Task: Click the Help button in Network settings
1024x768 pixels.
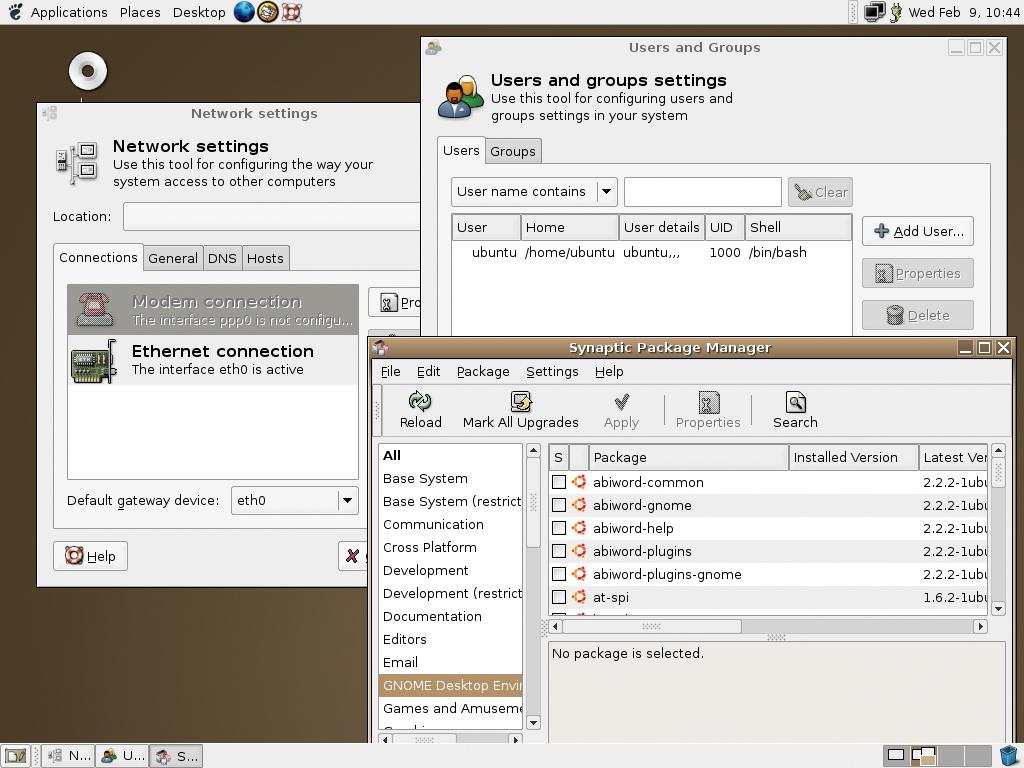Action: coord(90,556)
